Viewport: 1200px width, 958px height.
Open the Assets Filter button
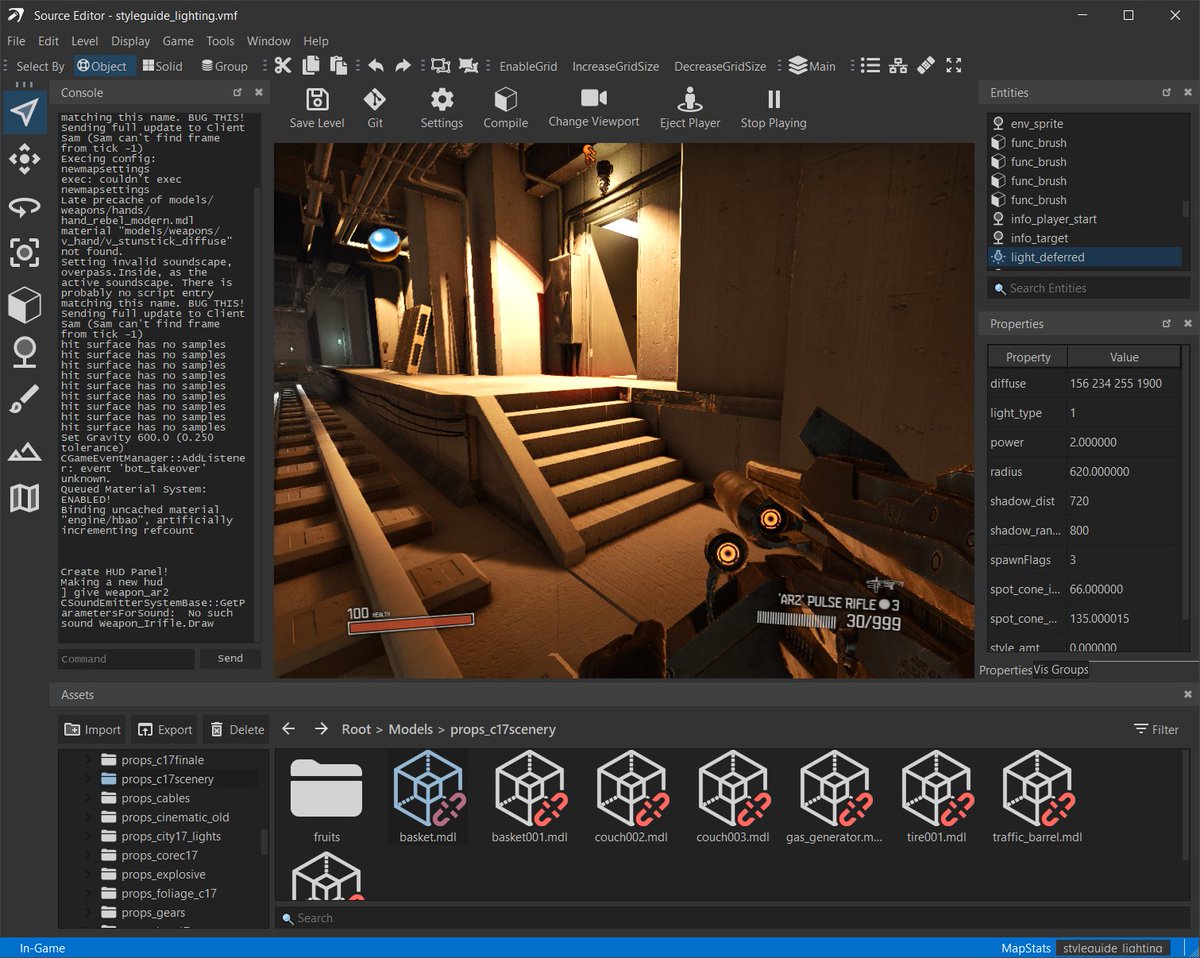[1156, 729]
